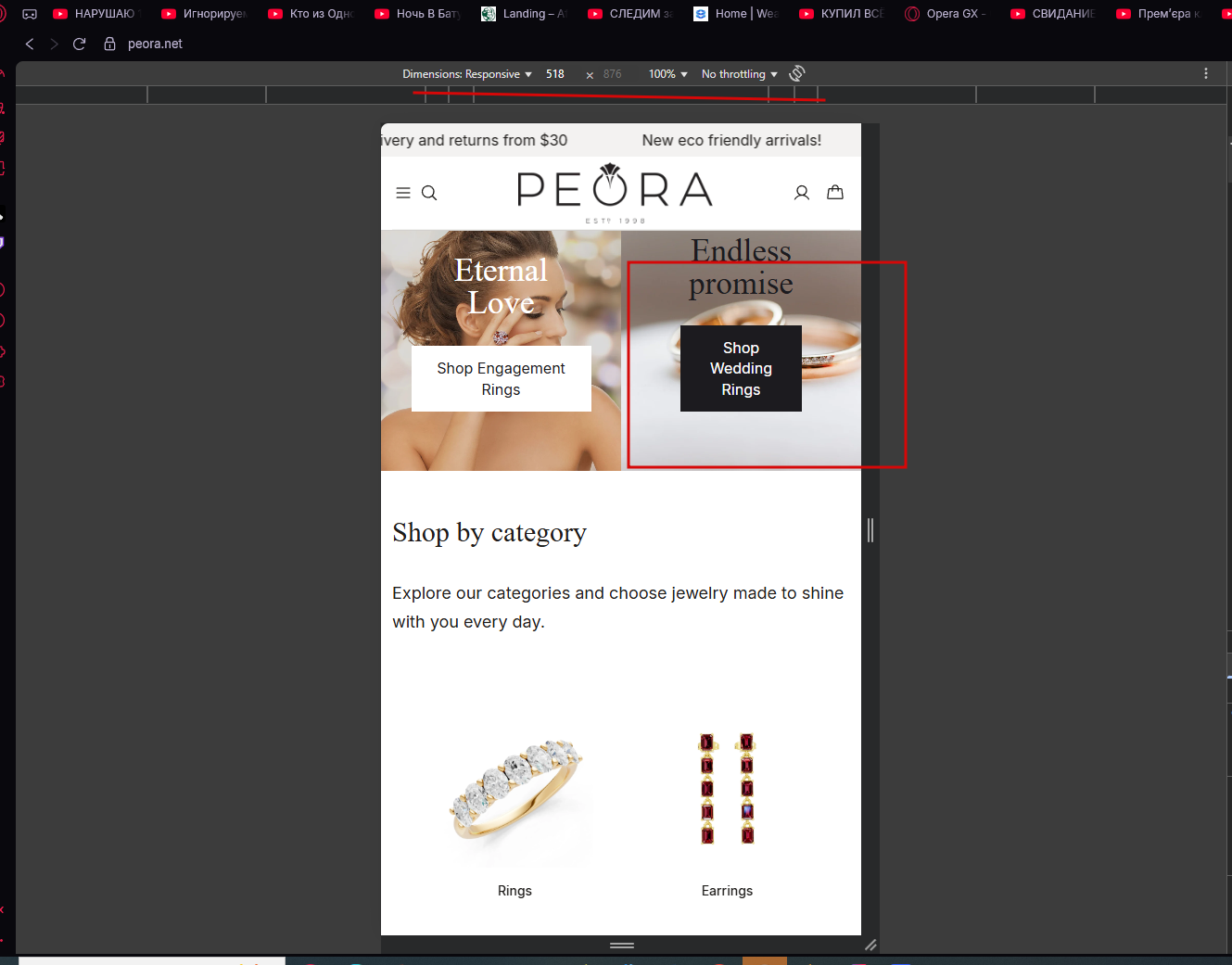The height and width of the screenshot is (965, 1232).
Task: Click the viewport width field showing 518
Action: point(555,74)
